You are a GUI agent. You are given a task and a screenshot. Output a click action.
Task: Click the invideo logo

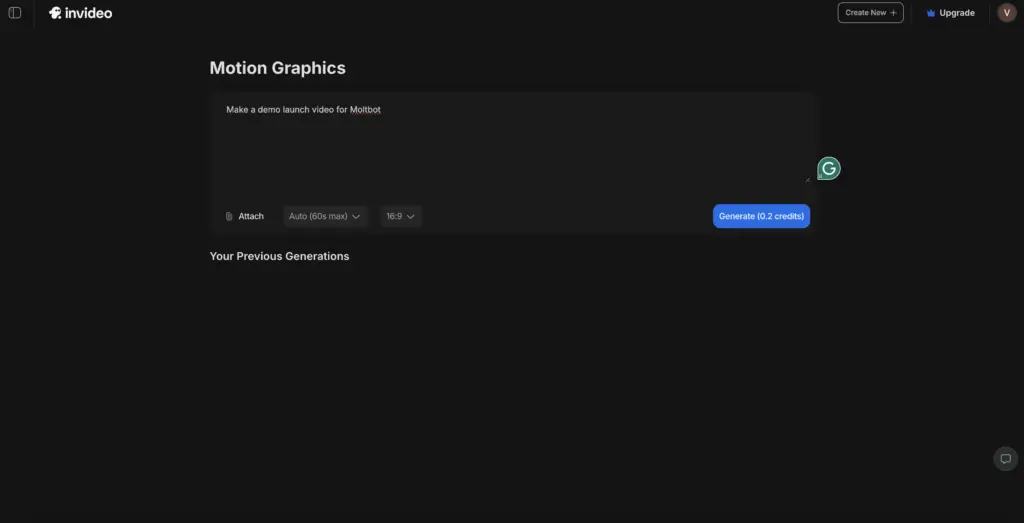[x=80, y=13]
